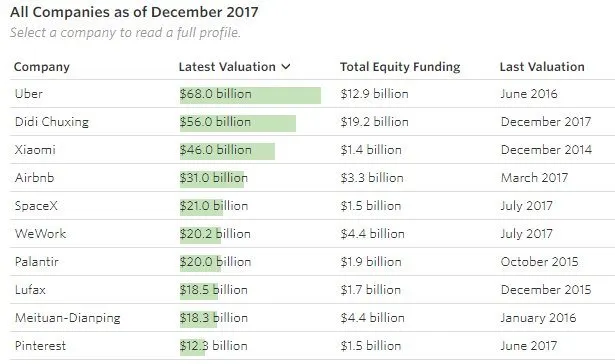Click Airbnb's $3.3 billion funding cell
The width and height of the screenshot is (615, 364).
tap(372, 178)
